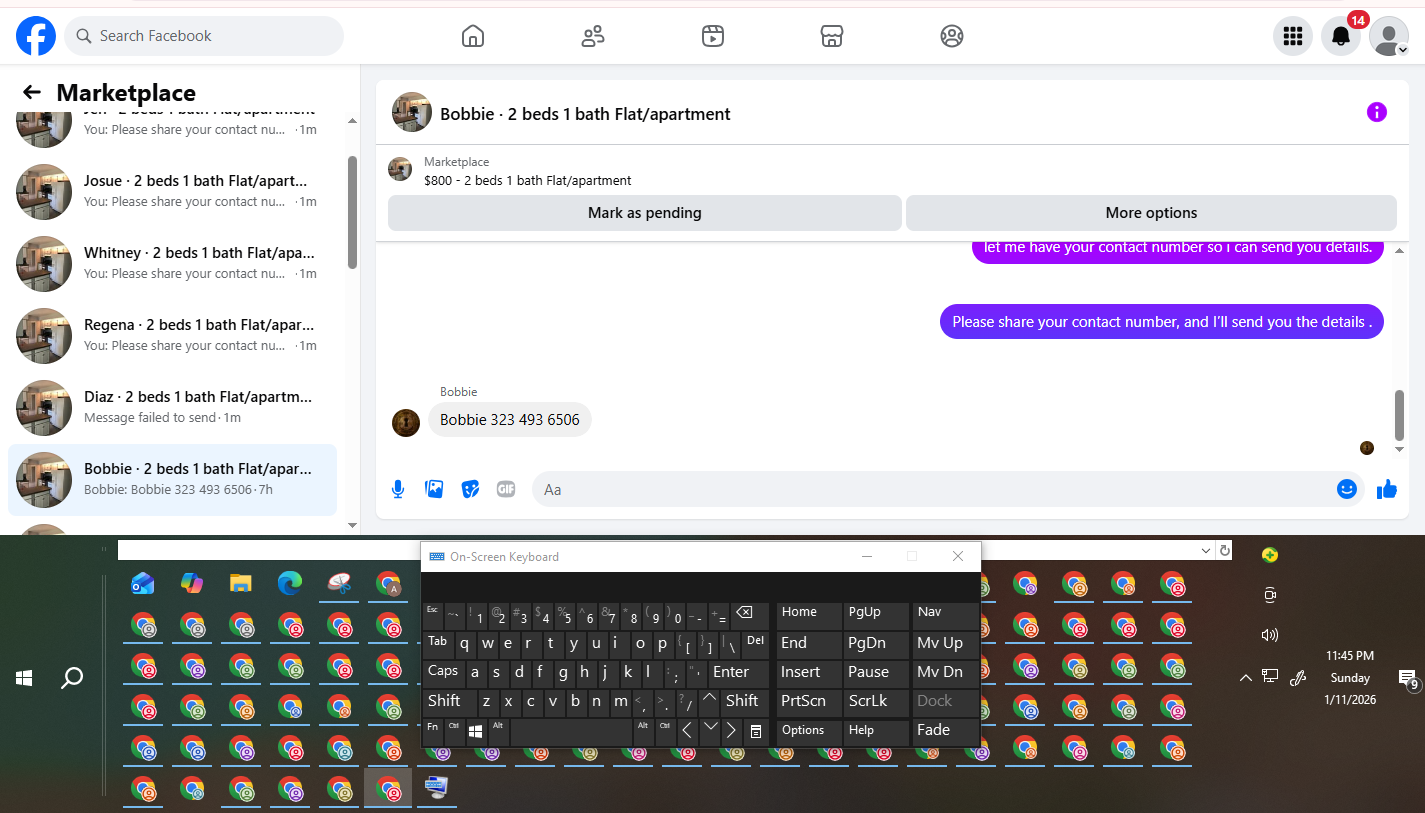Click the Windows logo key on On-Screen Keyboard
Image resolution: width=1425 pixels, height=813 pixels.
tap(476, 731)
